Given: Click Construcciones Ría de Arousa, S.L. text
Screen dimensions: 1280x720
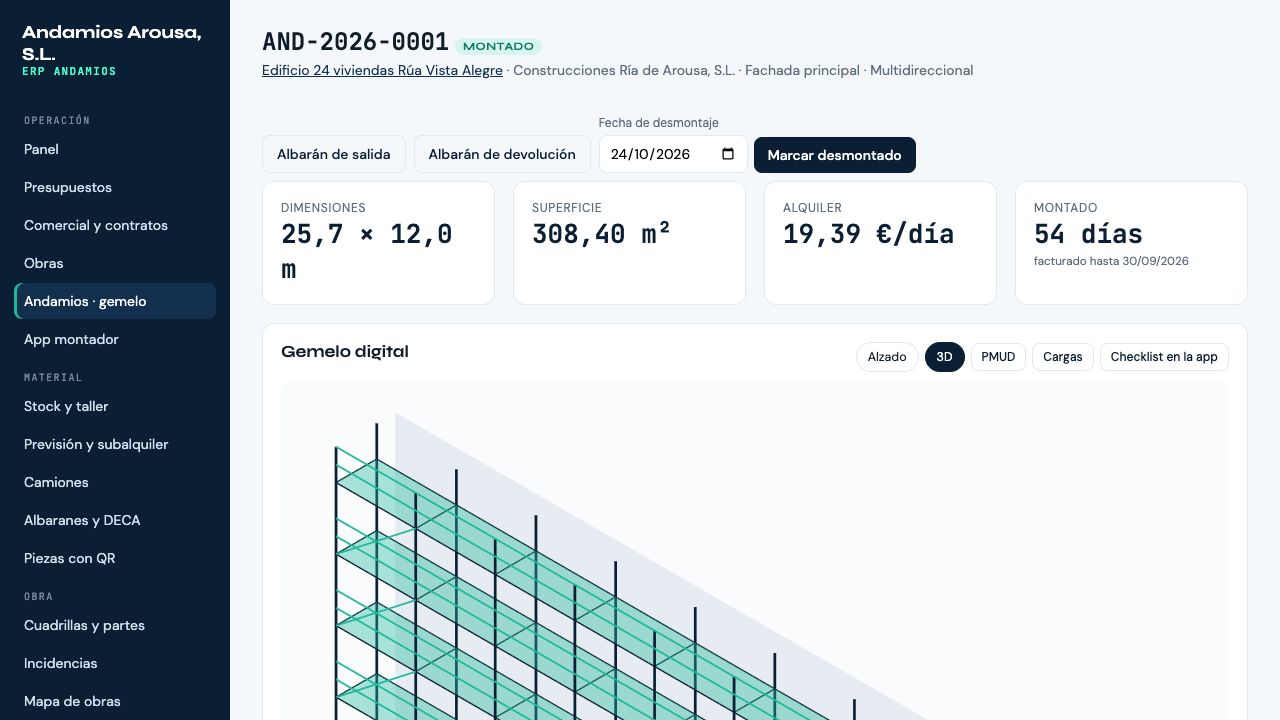Looking at the screenshot, I should click(624, 70).
